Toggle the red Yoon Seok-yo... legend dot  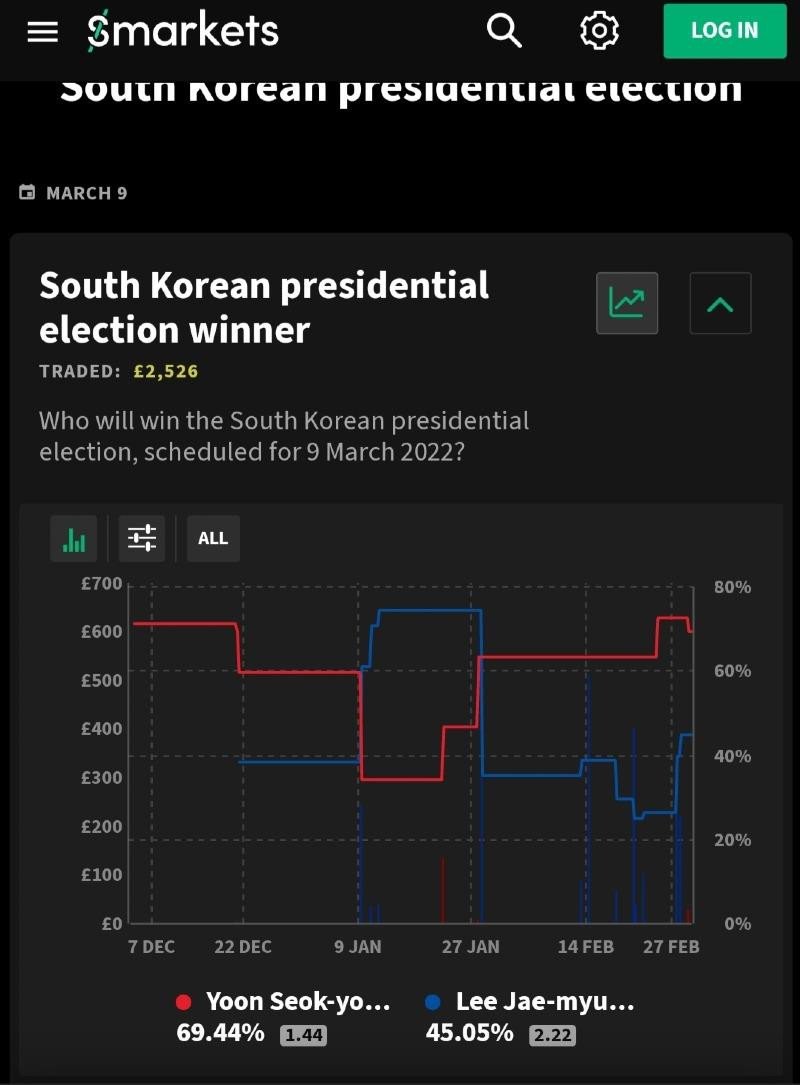pyautogui.click(x=183, y=1002)
